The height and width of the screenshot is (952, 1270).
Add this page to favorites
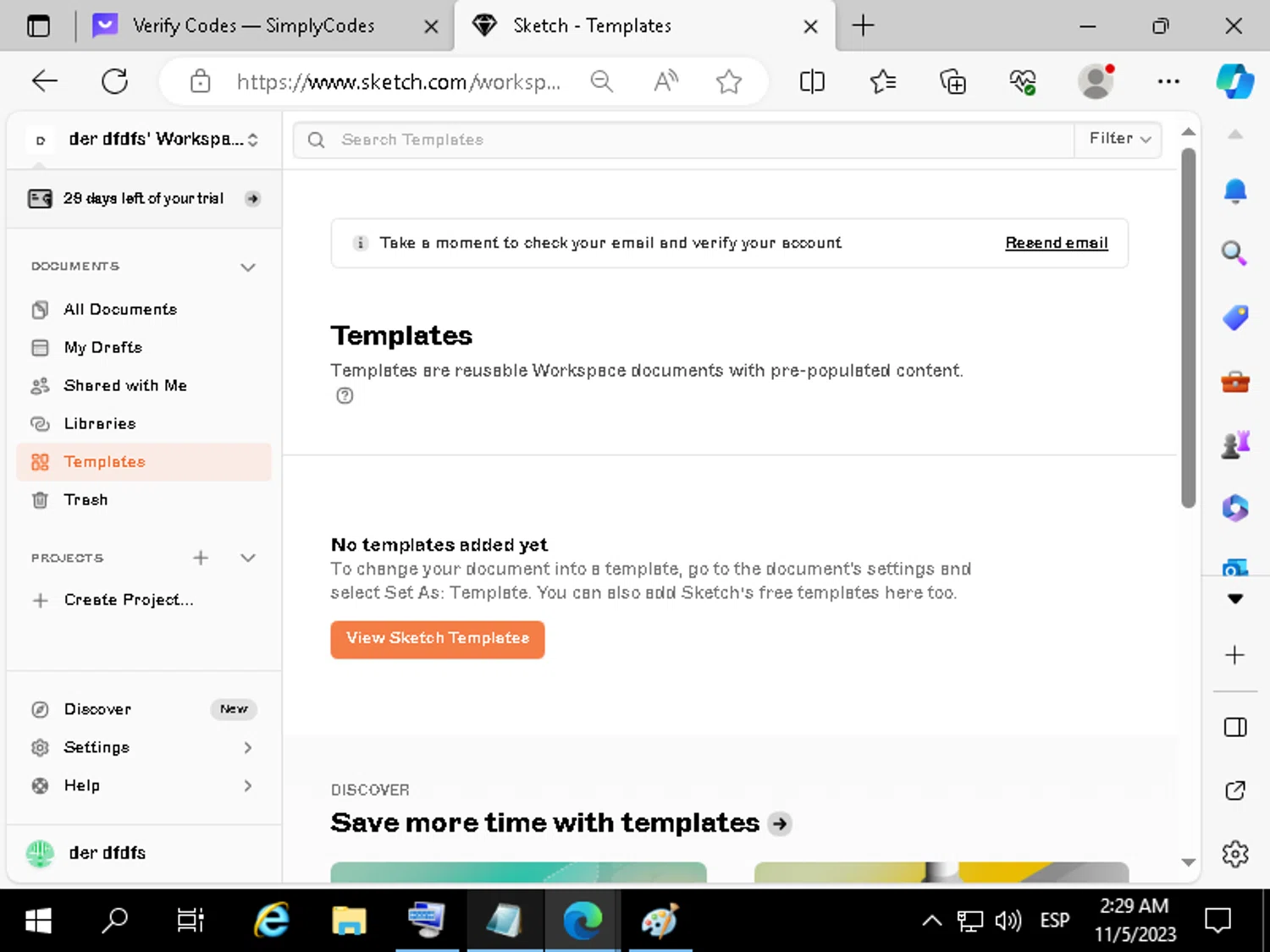click(x=728, y=81)
